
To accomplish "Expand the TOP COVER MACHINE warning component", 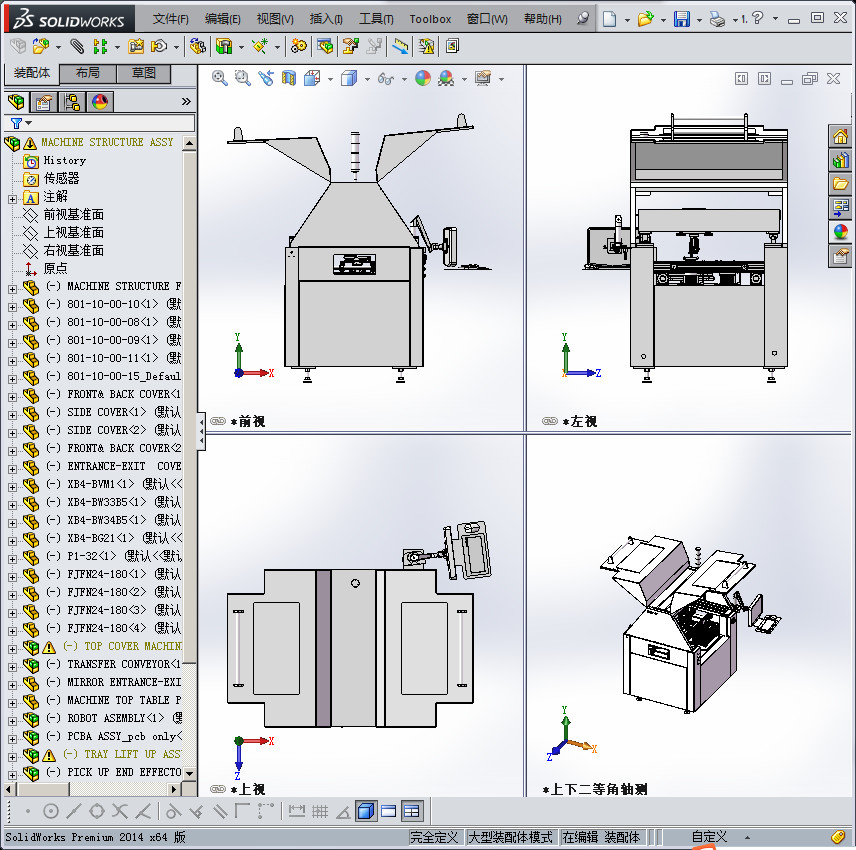I will point(13,649).
